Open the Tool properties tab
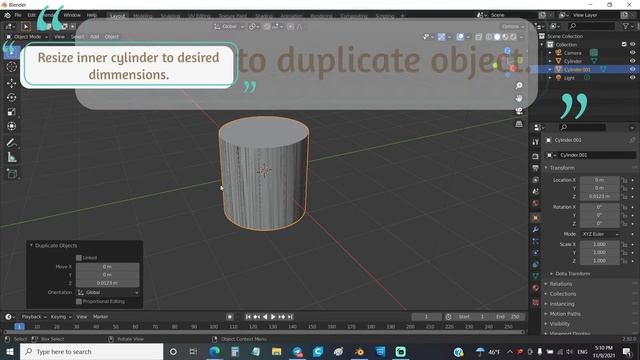640x360 pixels. coord(536,142)
